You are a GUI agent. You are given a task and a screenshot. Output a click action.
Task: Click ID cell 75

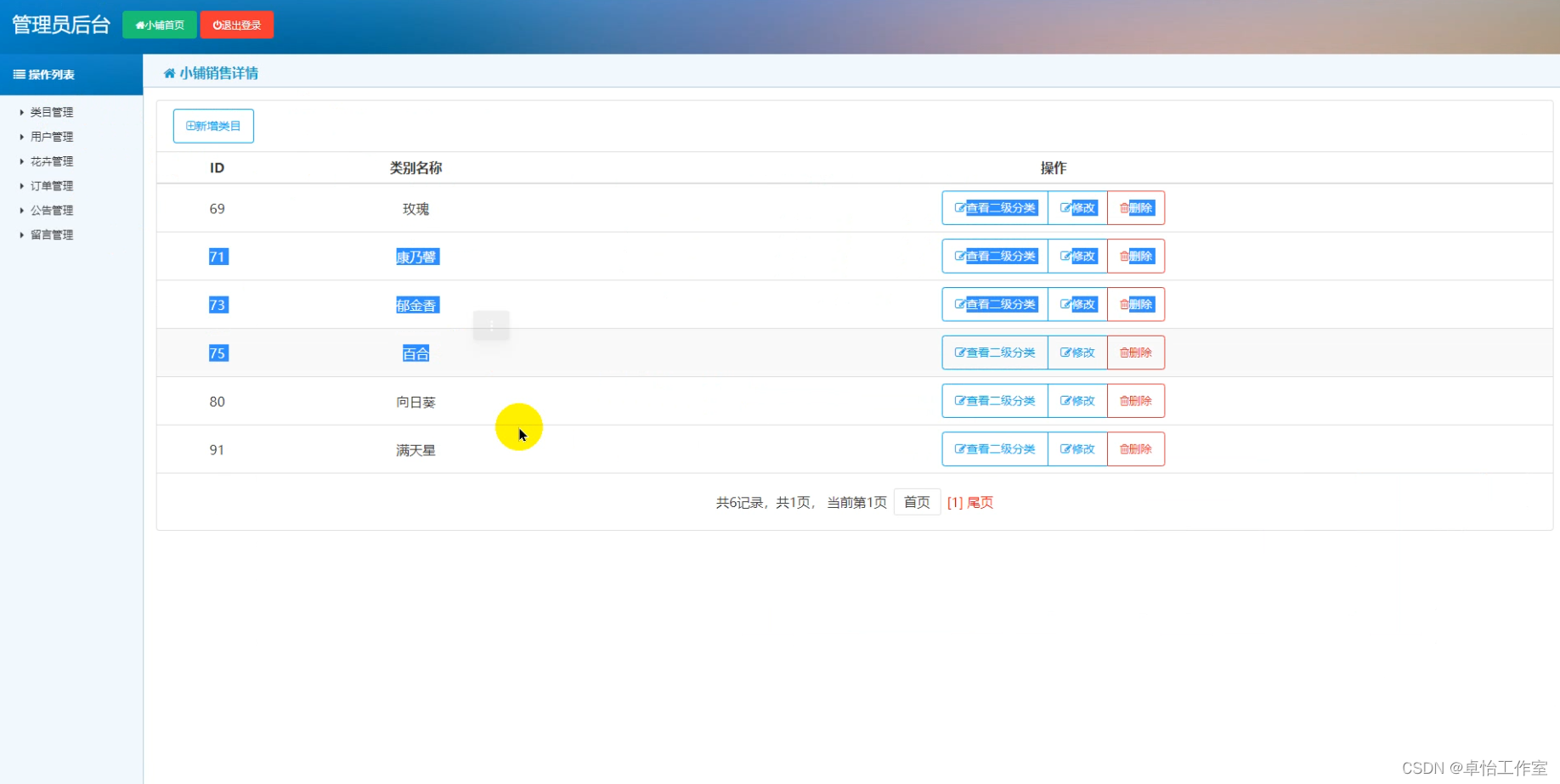tap(218, 353)
